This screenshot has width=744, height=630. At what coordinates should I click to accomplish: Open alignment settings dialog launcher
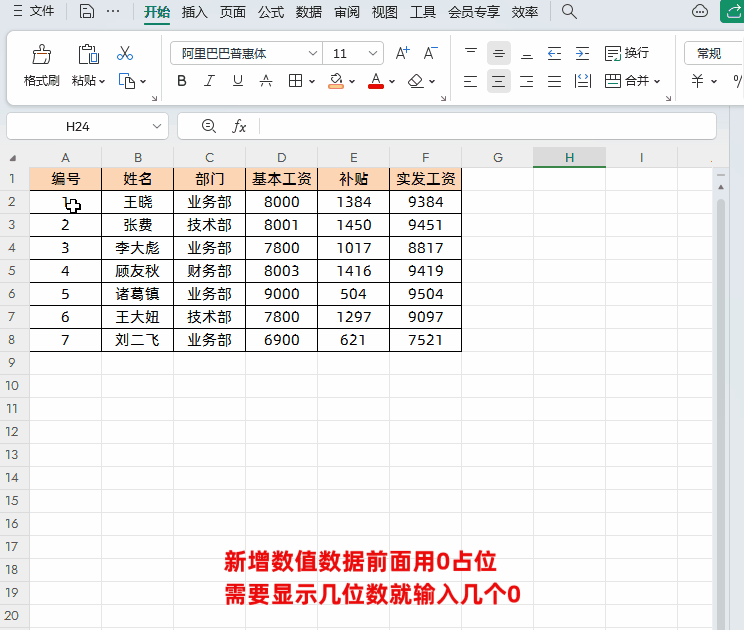coord(668,98)
